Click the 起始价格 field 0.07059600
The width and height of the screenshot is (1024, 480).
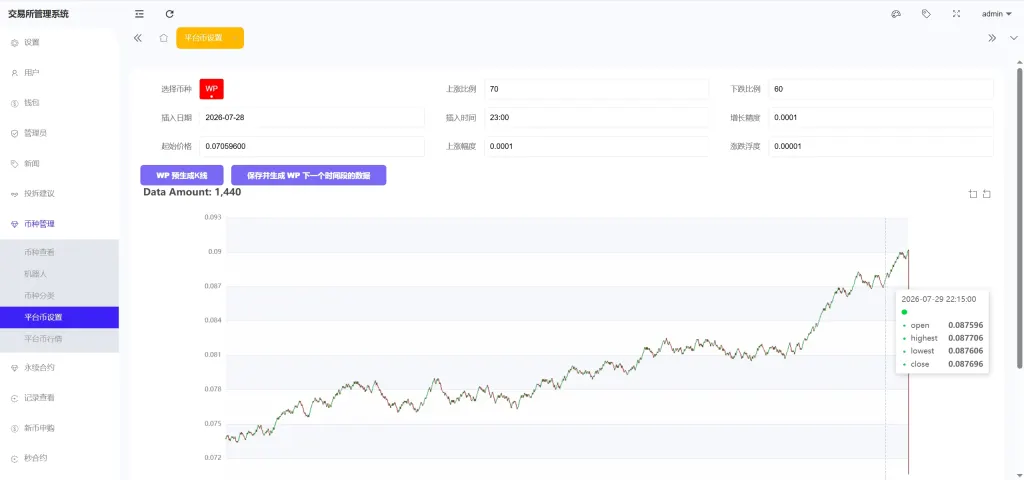click(x=312, y=146)
